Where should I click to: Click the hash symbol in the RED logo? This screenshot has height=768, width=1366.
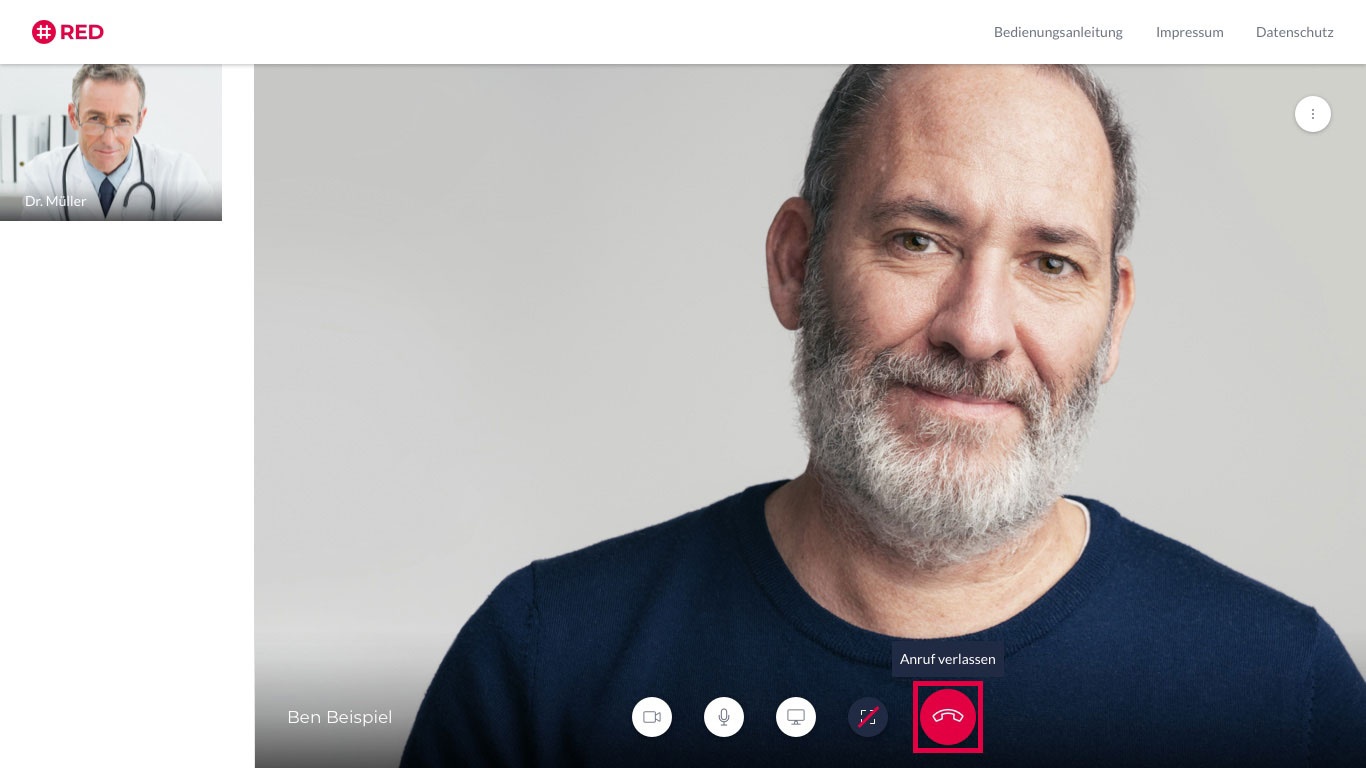(43, 32)
